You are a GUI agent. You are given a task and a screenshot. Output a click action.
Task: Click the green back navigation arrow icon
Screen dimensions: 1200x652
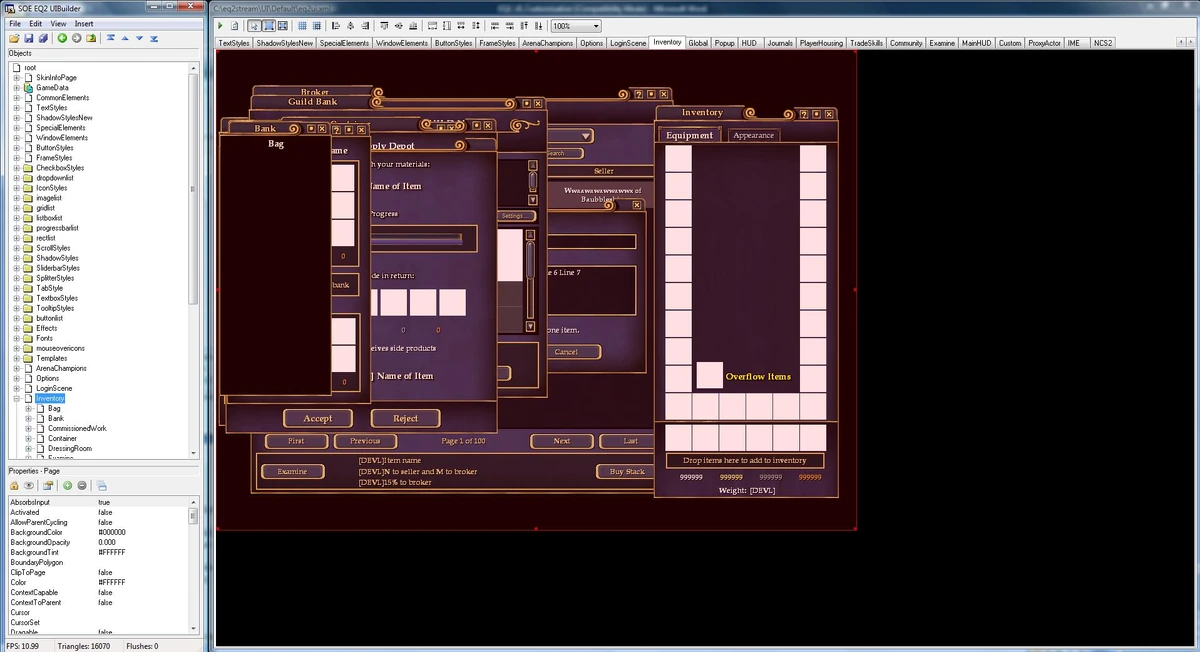pos(62,38)
